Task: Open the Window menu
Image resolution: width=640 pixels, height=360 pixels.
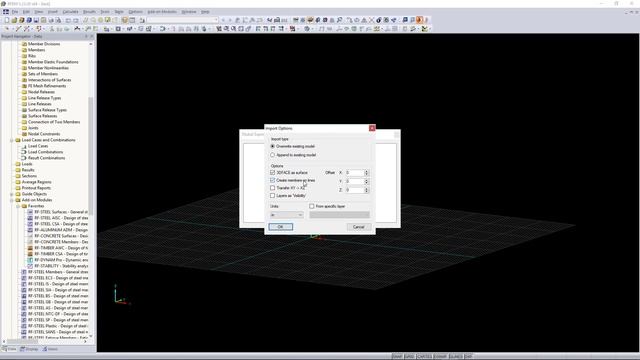Action: (189, 12)
